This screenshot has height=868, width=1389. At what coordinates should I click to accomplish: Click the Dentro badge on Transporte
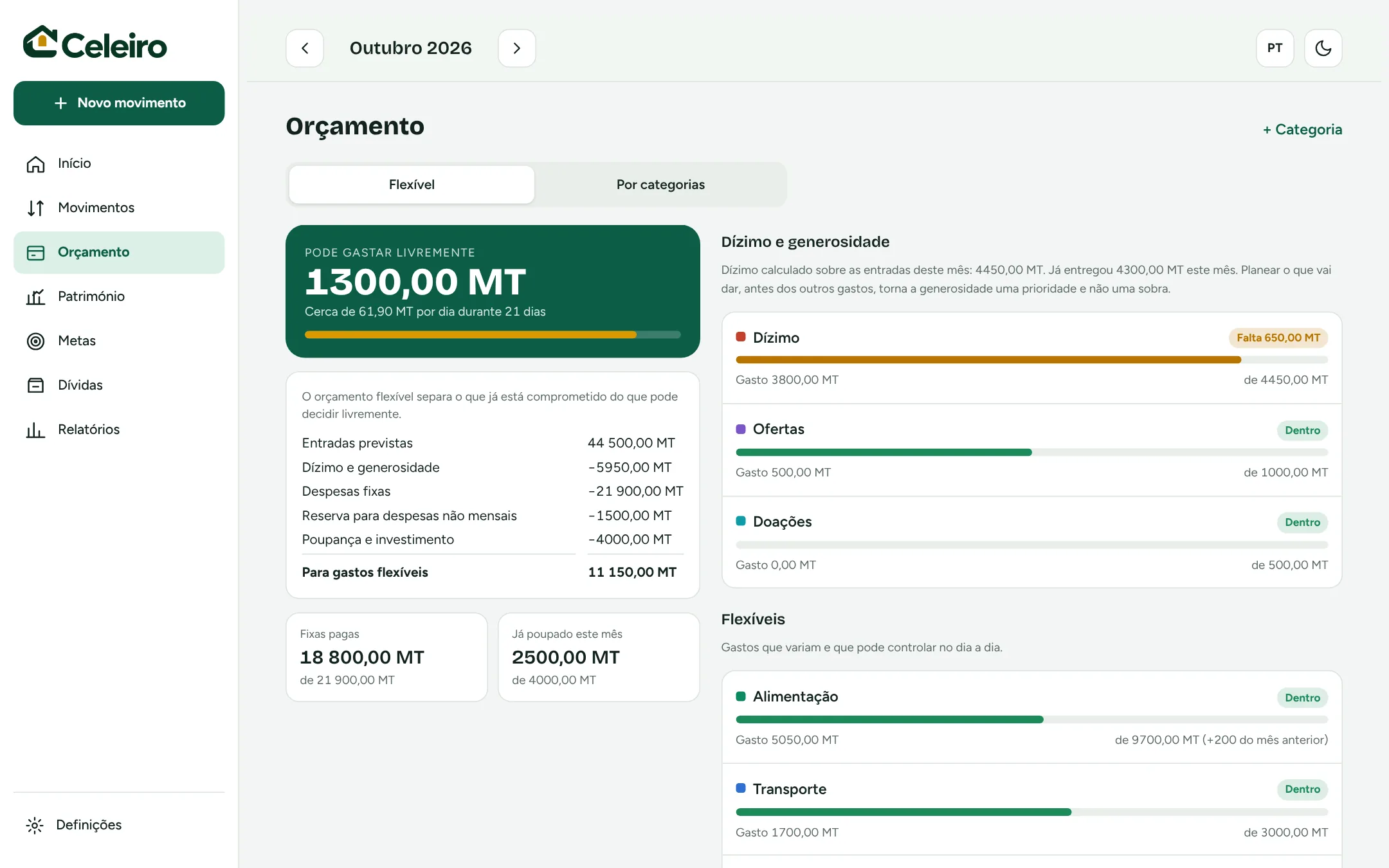(1302, 790)
